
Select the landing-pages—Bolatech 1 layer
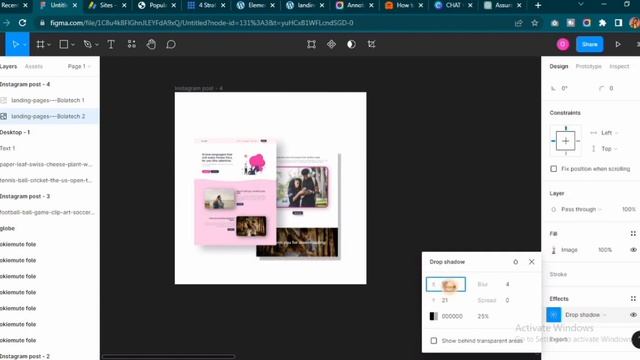coord(49,100)
